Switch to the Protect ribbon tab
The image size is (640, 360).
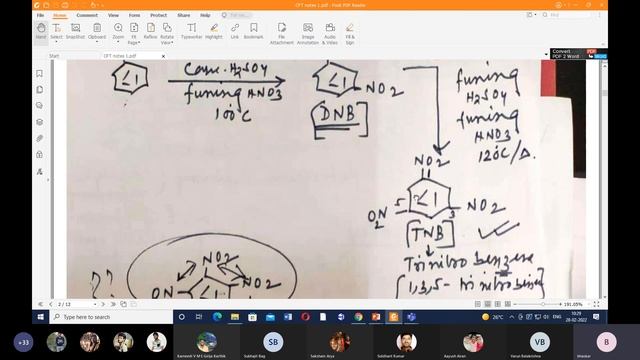(x=158, y=15)
